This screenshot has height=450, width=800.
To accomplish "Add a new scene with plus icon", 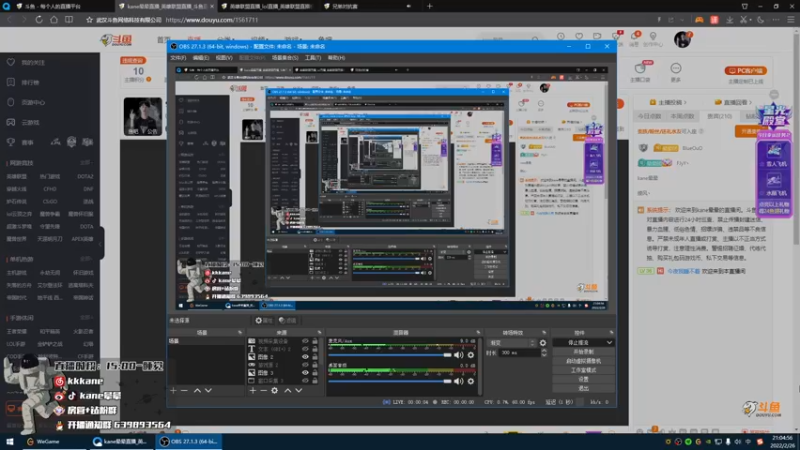I will (173, 390).
